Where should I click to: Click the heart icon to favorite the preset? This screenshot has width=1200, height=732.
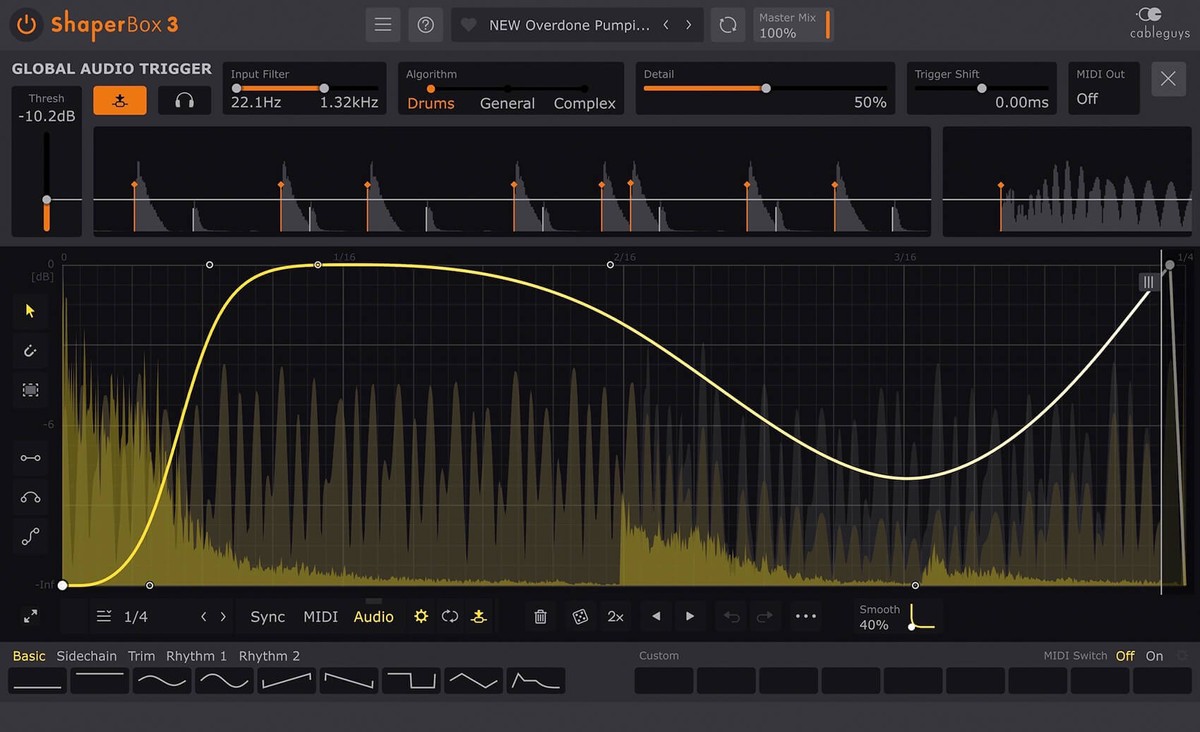pos(469,25)
